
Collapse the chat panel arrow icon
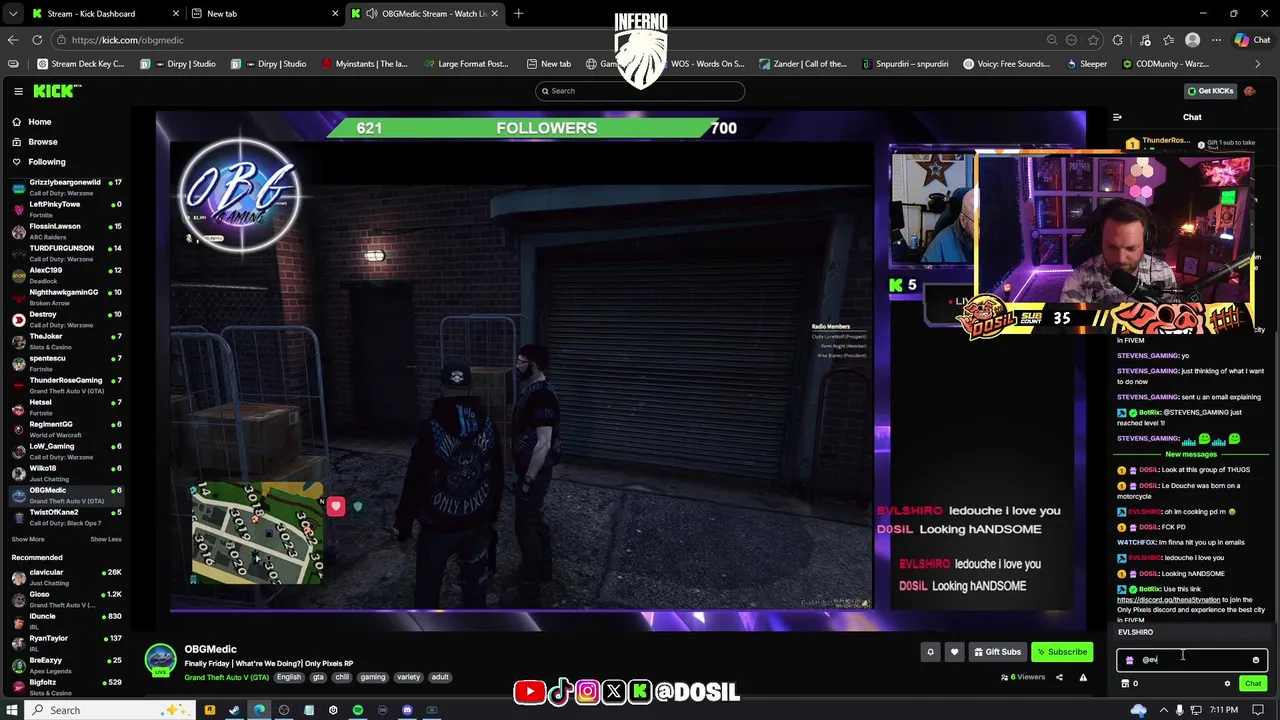1117,117
